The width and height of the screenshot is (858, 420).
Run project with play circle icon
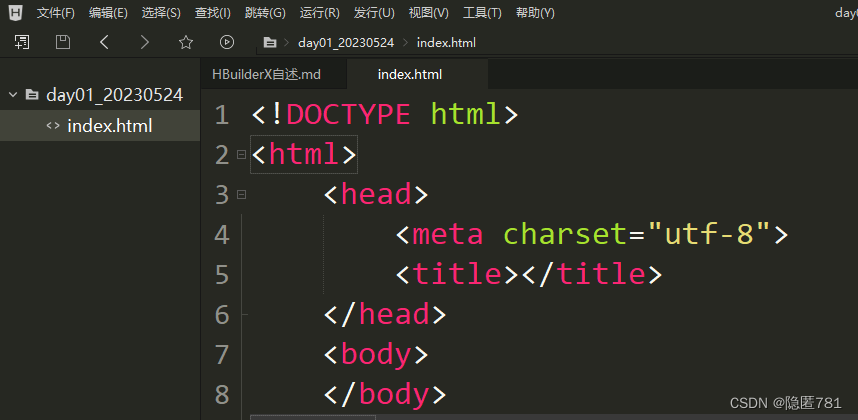[227, 42]
